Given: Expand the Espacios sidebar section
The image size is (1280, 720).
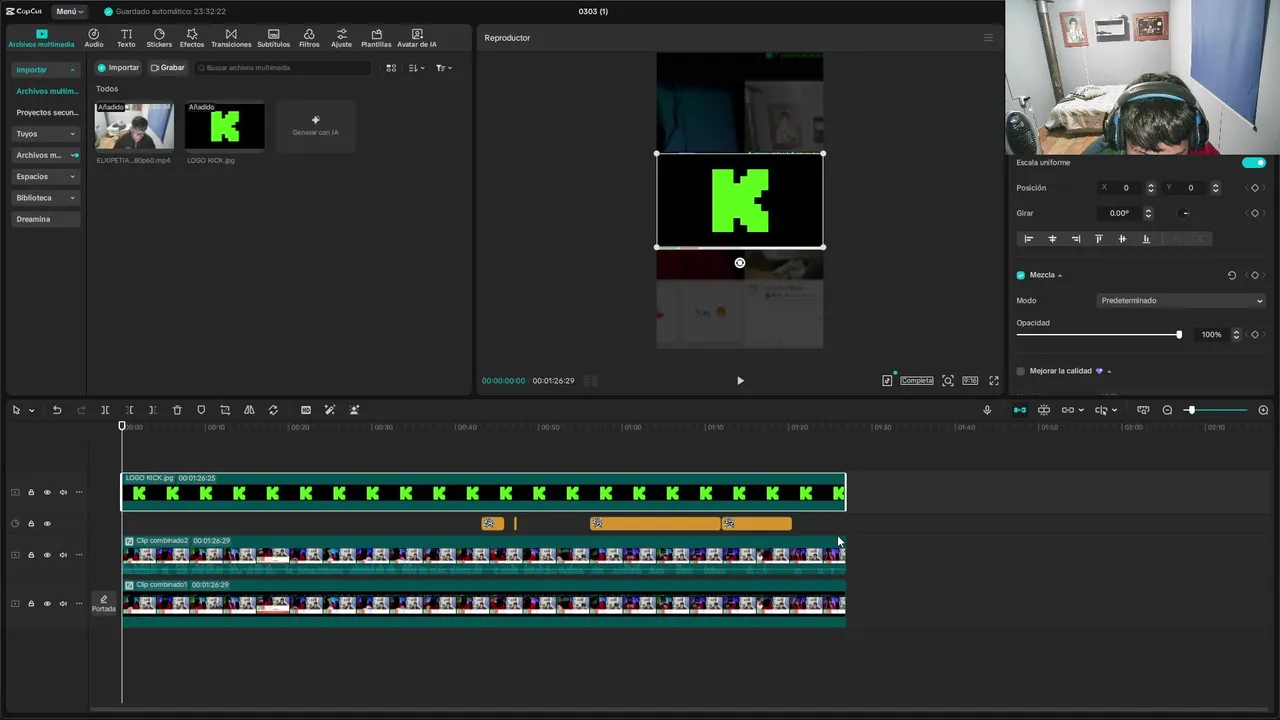Looking at the screenshot, I should [x=45, y=176].
